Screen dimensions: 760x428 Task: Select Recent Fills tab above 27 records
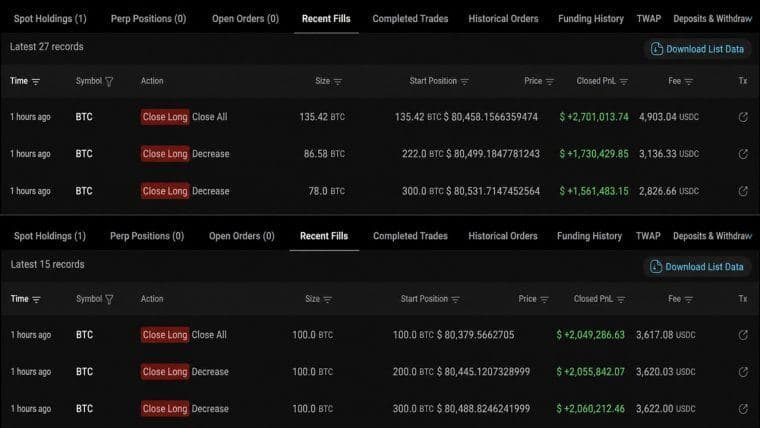[x=326, y=18]
